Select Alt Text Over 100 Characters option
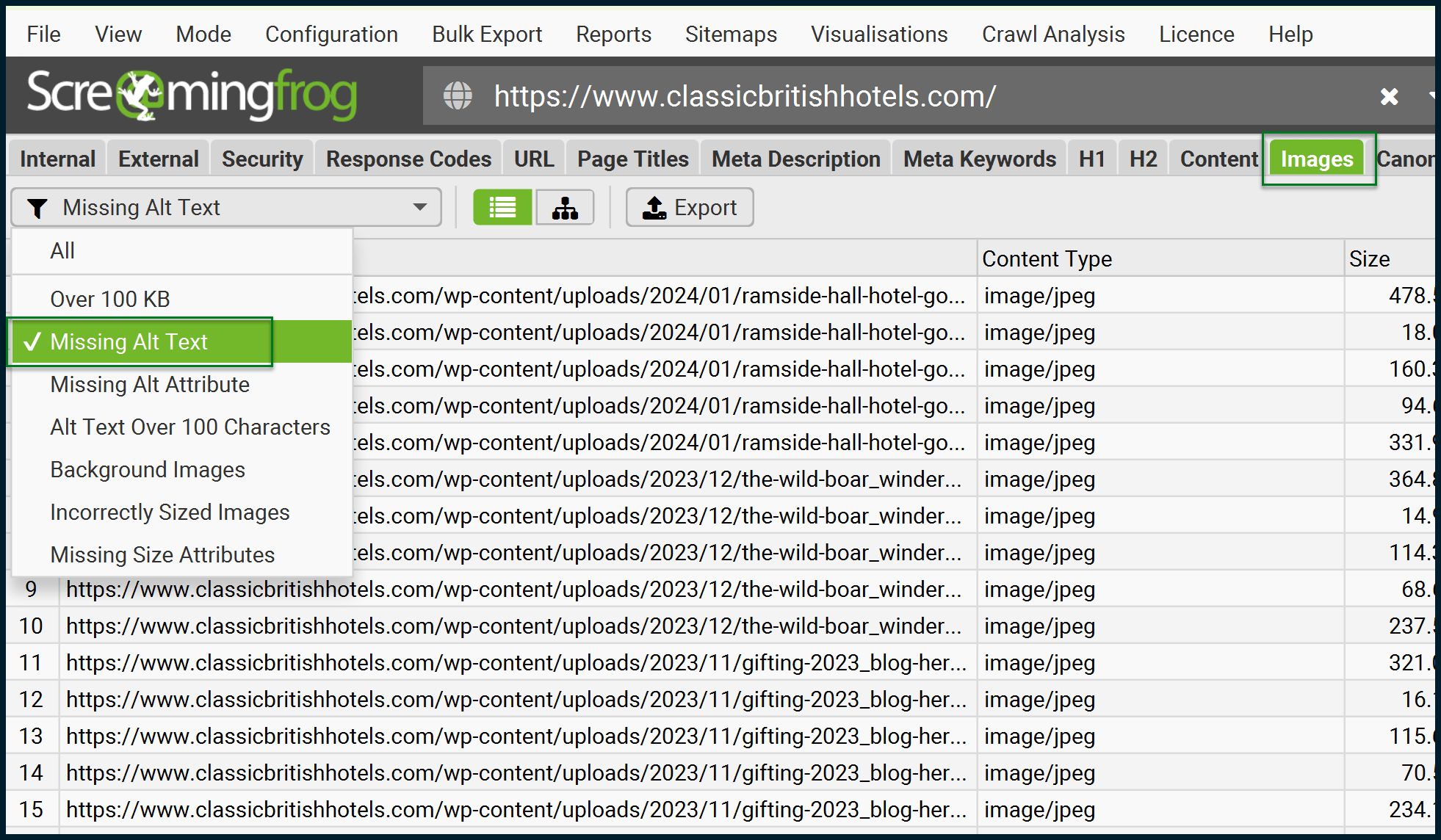 pos(190,427)
